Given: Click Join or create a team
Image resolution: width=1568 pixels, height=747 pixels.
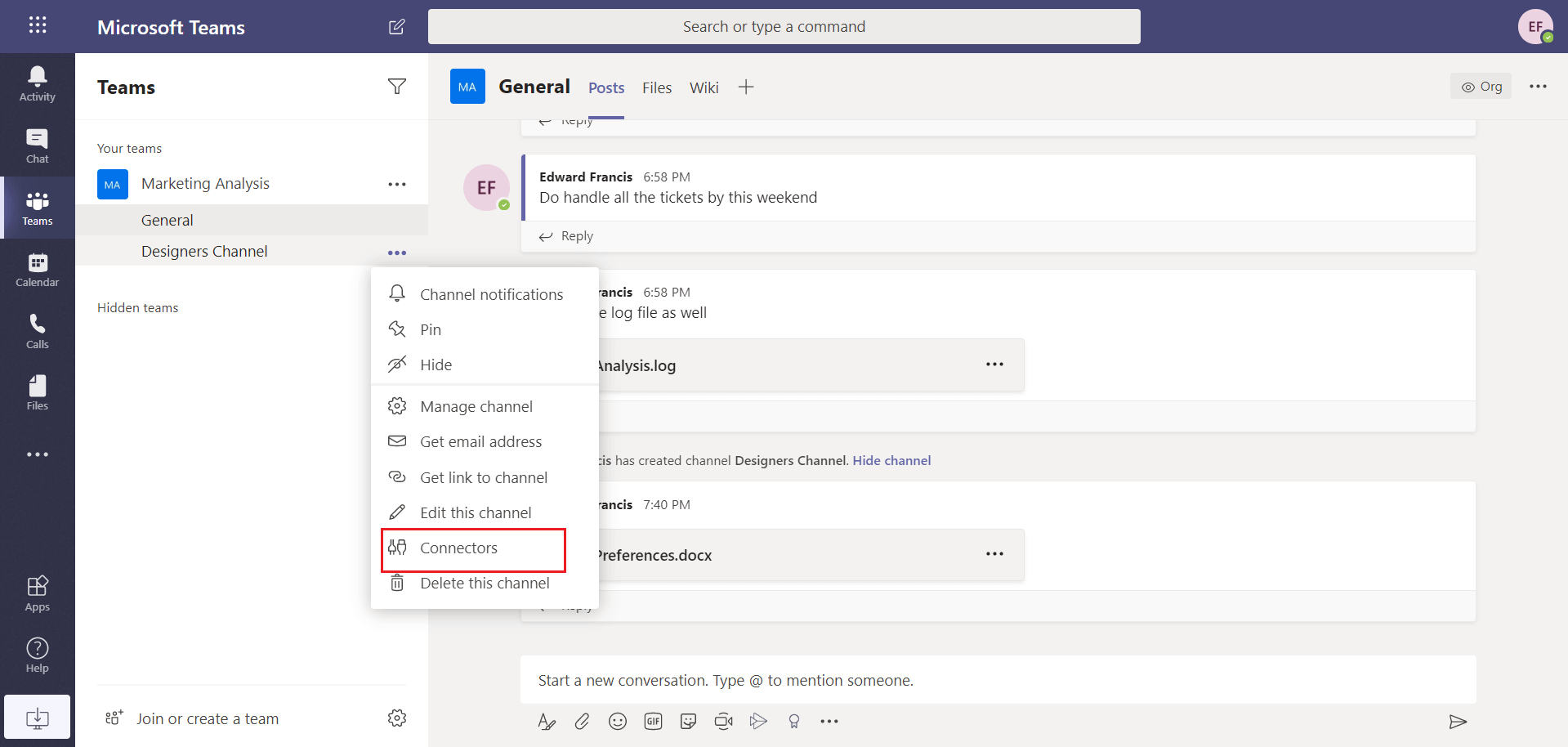Looking at the screenshot, I should pos(208,718).
